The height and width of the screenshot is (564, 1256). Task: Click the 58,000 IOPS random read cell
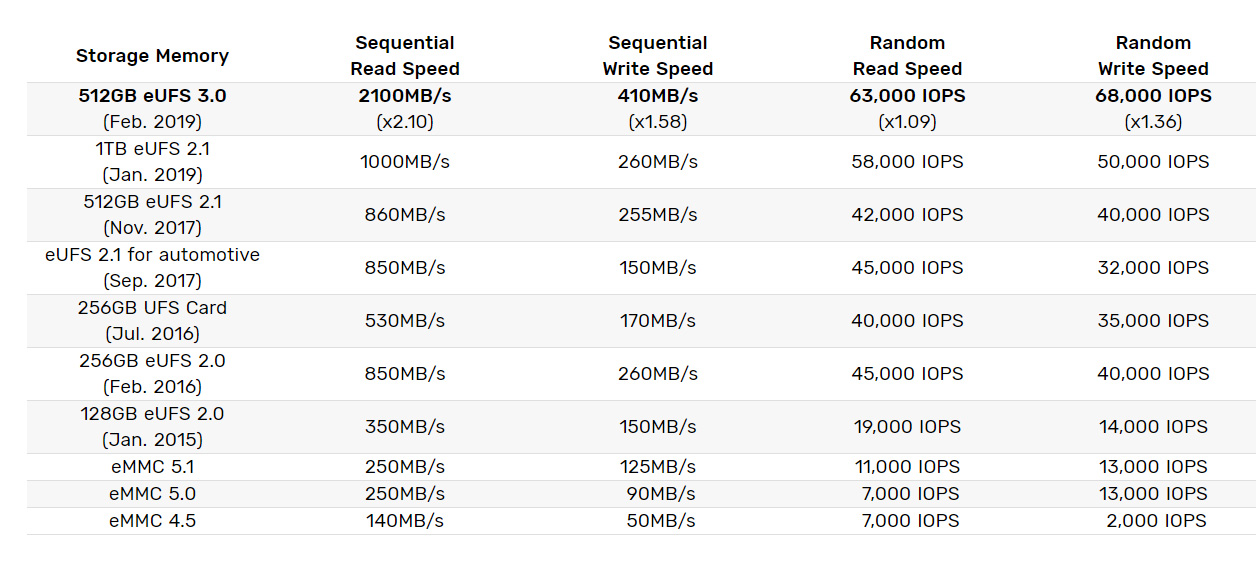coord(907,162)
